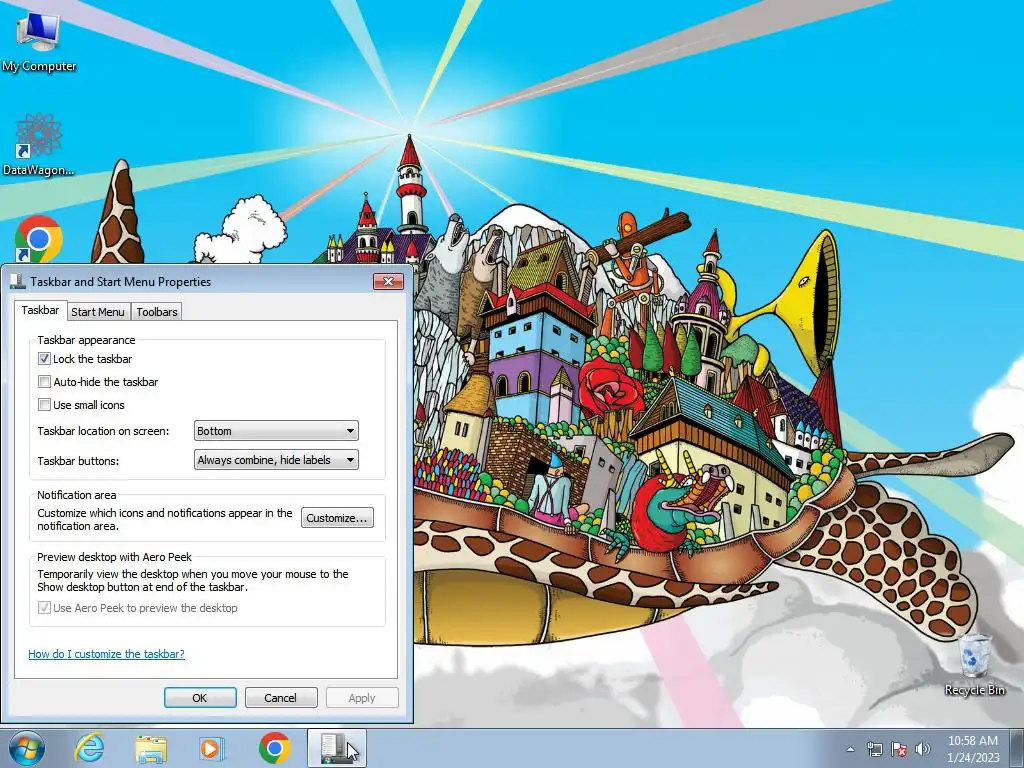Click the Taskbar Properties taskbar button
Image resolution: width=1024 pixels, height=768 pixels.
[x=336, y=748]
